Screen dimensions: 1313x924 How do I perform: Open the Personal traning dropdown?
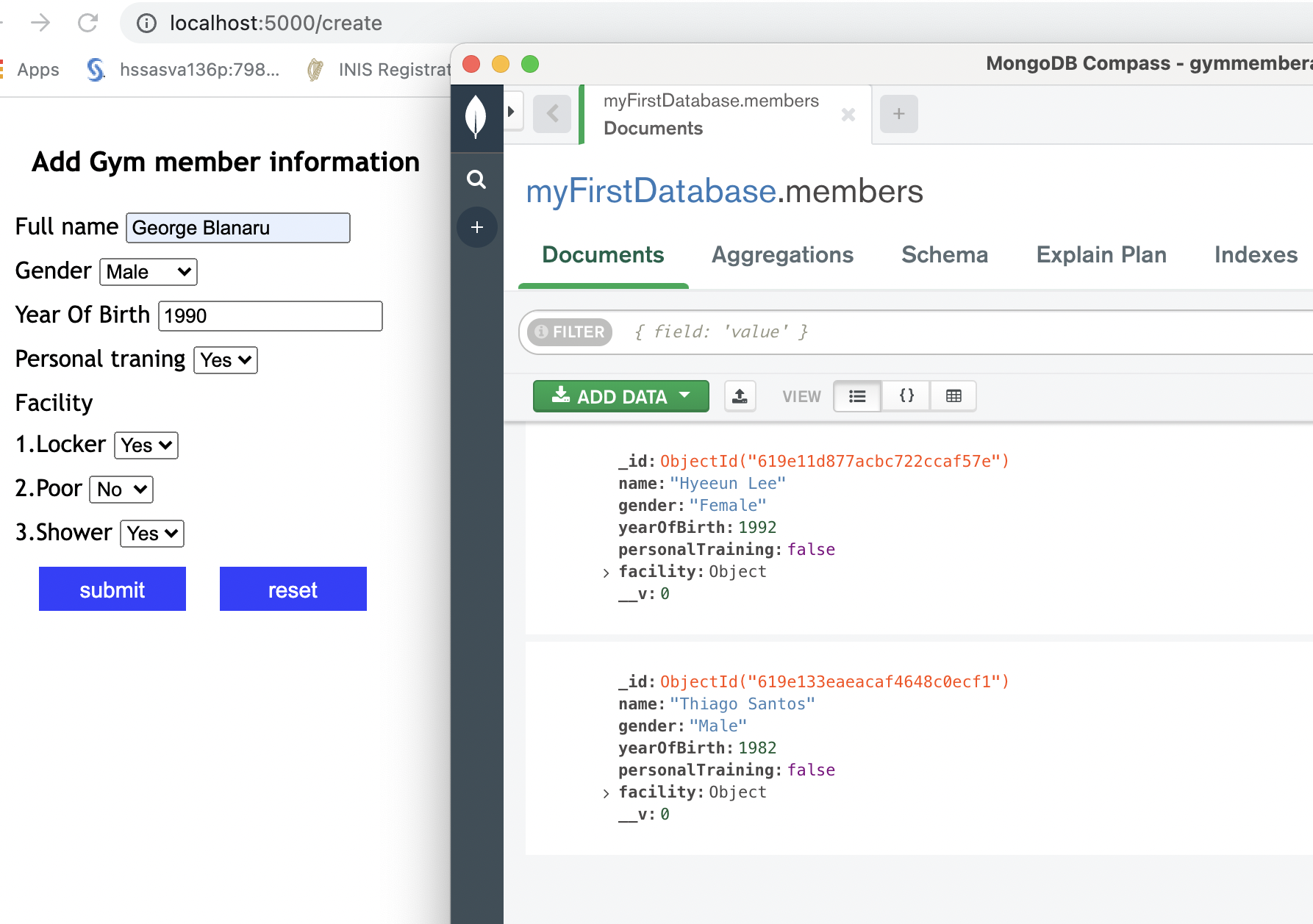coord(226,360)
